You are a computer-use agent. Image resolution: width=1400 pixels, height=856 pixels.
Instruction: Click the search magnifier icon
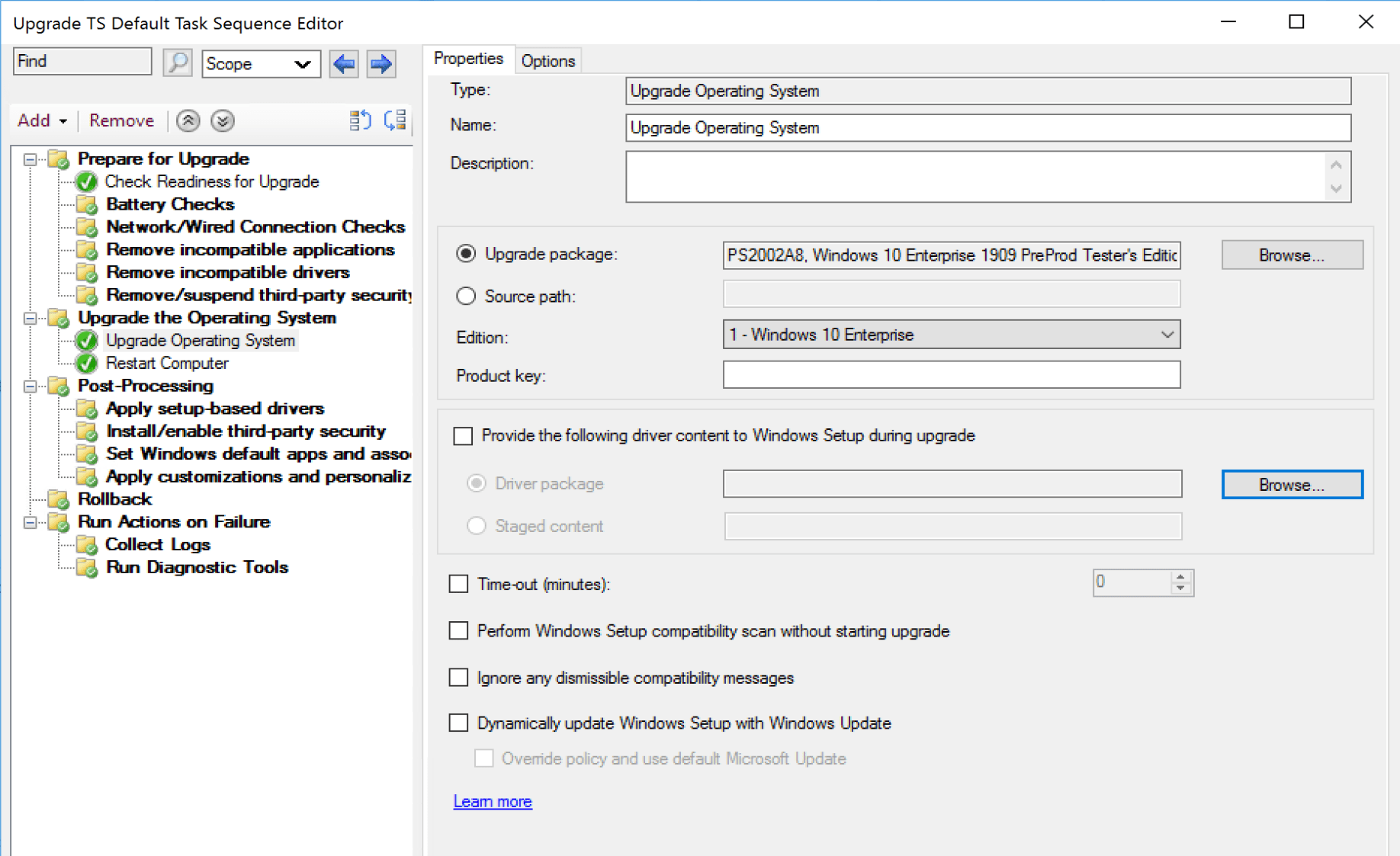click(x=177, y=63)
